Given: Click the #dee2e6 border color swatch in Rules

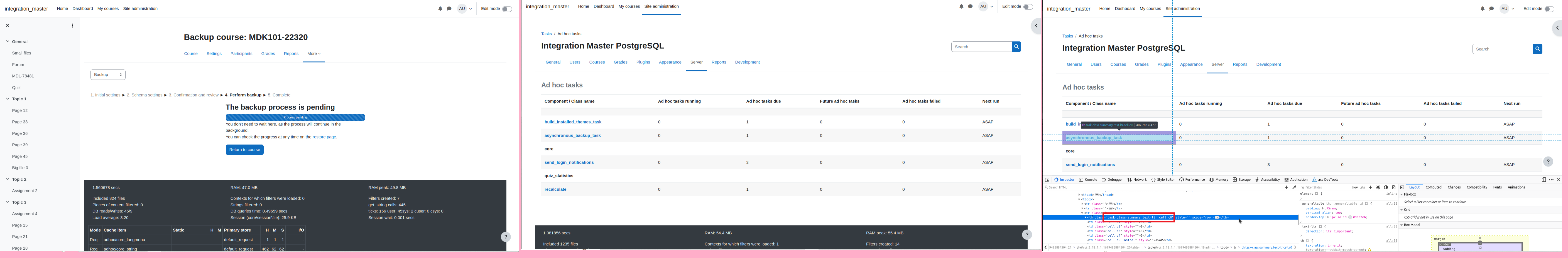Looking at the screenshot, I should [x=1349, y=217].
